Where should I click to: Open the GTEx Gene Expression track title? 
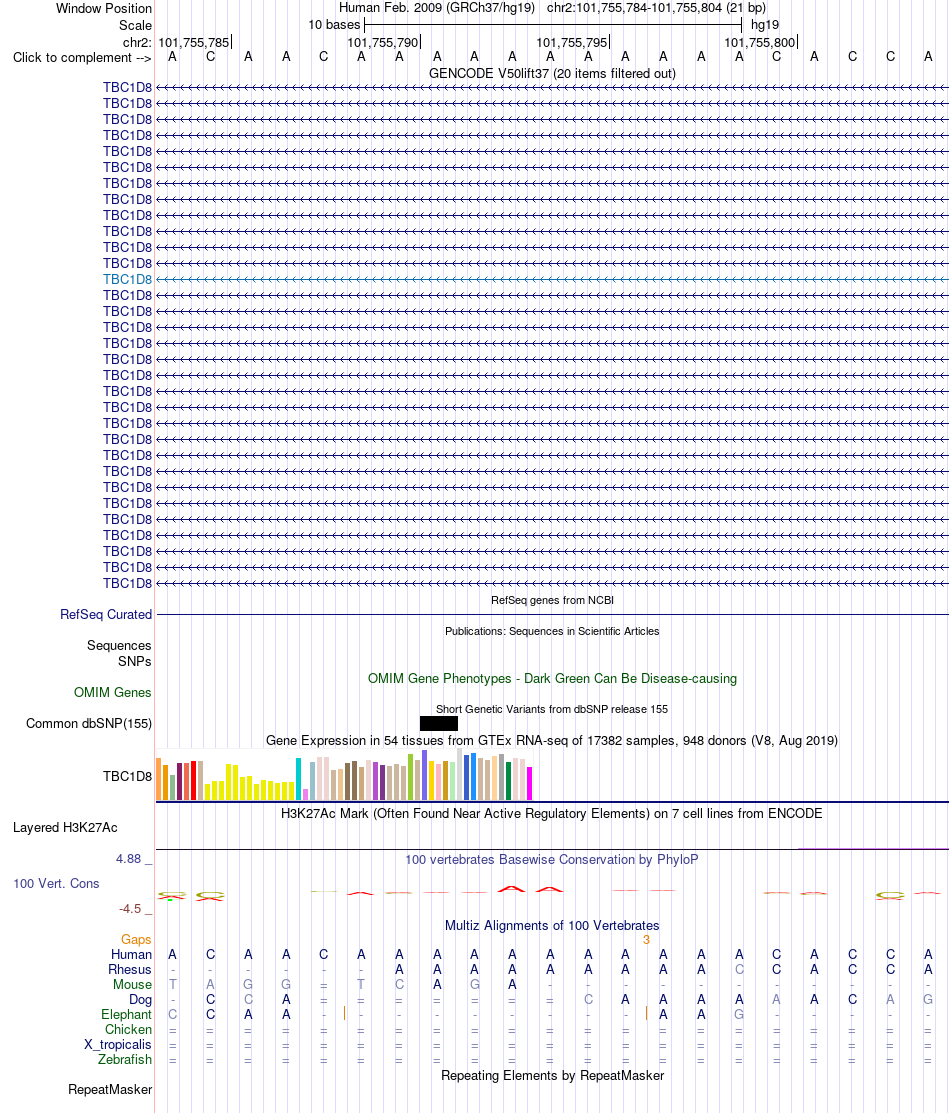(x=552, y=740)
